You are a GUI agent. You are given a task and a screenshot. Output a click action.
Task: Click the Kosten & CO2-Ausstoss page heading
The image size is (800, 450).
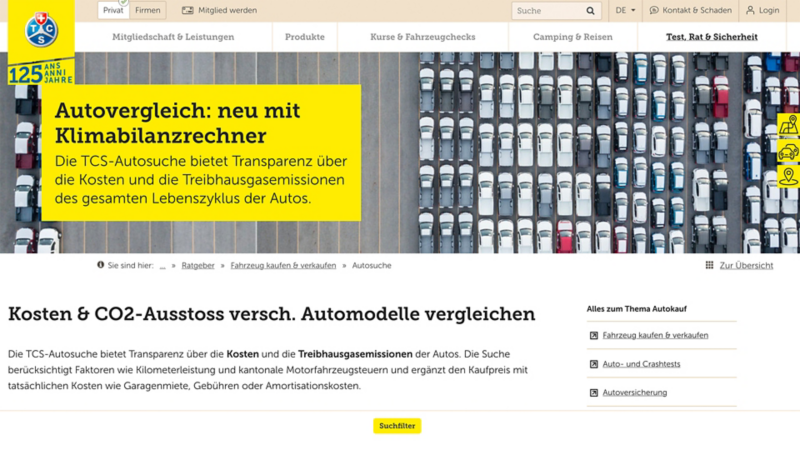(x=271, y=314)
